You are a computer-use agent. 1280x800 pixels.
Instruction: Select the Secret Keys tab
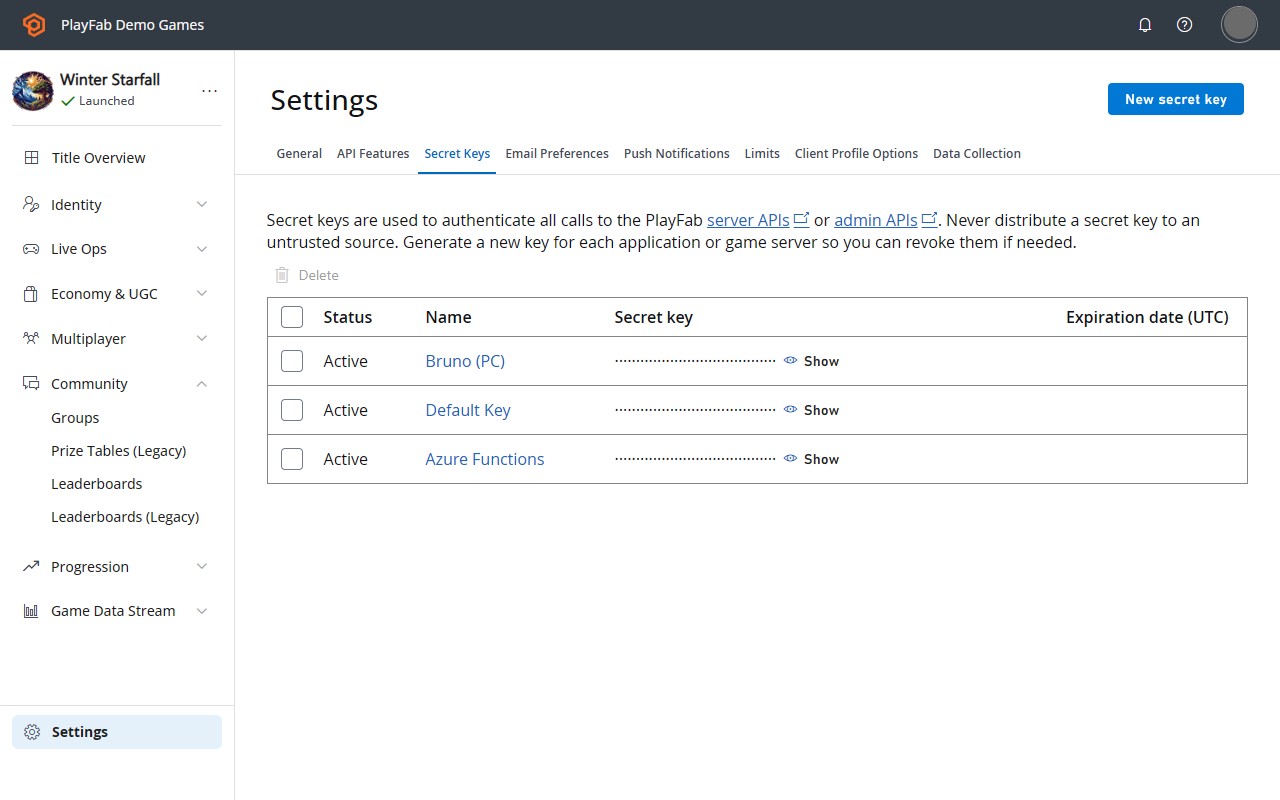coord(457,154)
